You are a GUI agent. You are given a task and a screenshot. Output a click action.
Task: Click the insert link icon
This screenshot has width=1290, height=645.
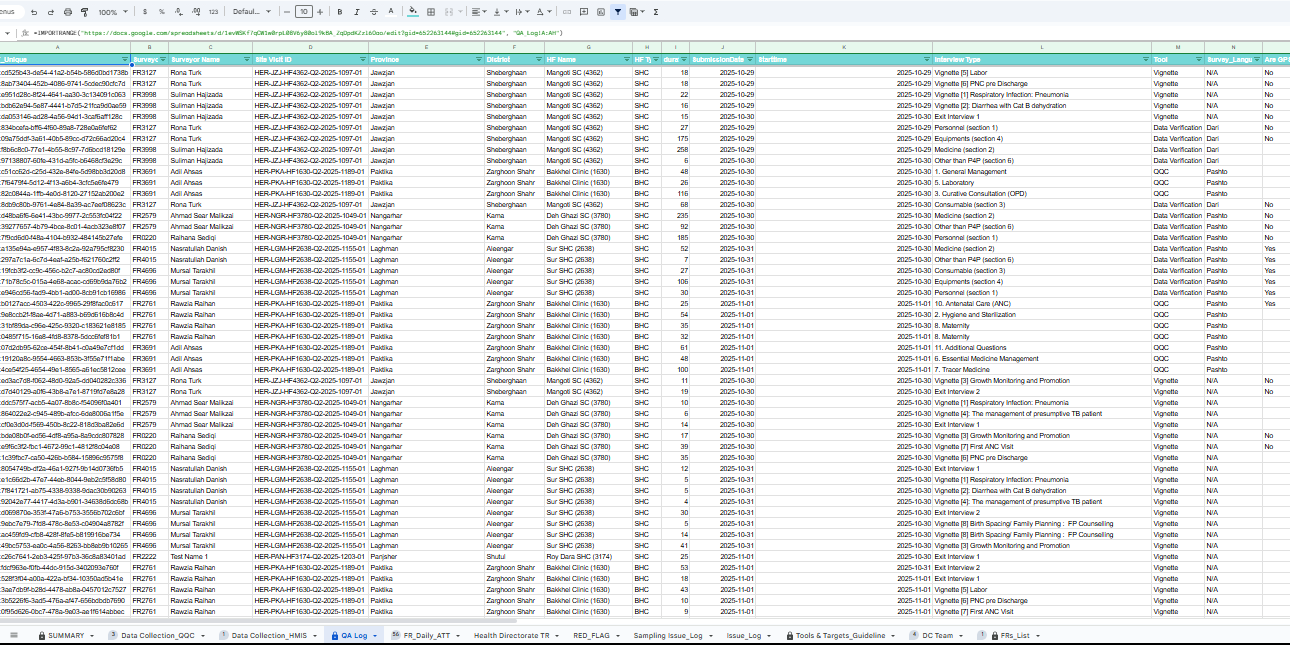coord(567,12)
